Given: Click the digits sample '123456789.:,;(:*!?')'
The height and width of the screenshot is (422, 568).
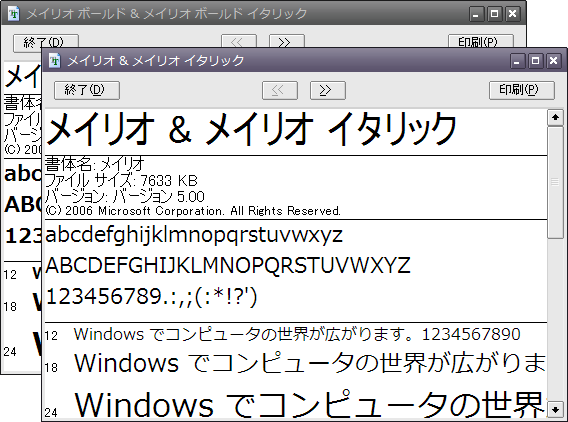Looking at the screenshot, I should click(151, 297).
